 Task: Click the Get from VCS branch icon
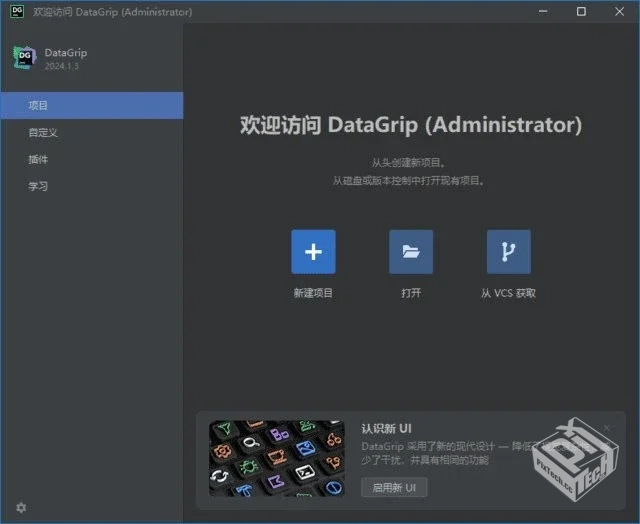tap(509, 251)
